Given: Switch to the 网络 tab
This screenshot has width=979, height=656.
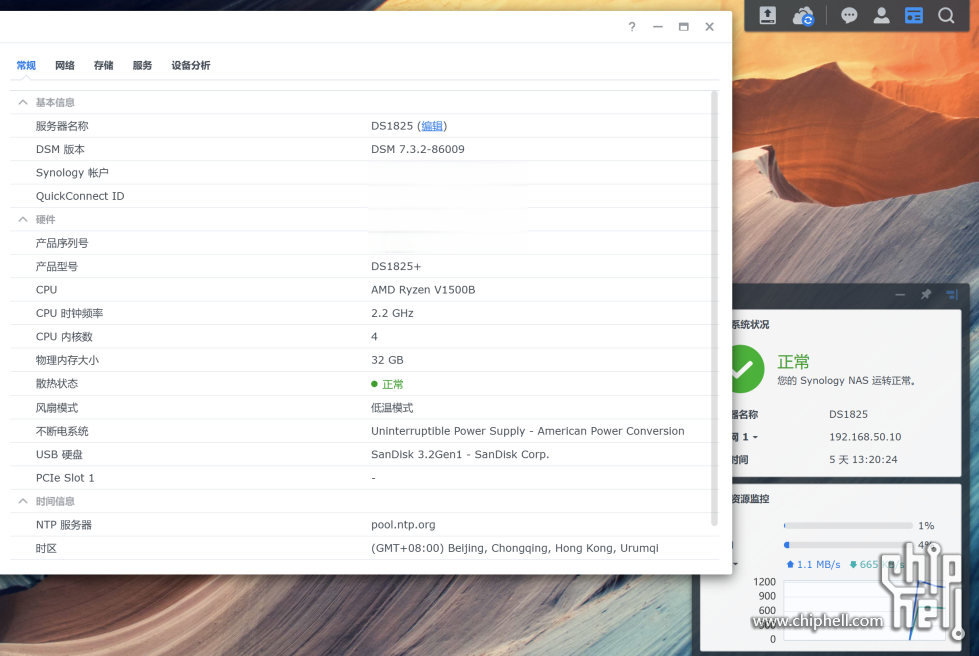Looking at the screenshot, I should coord(64,65).
